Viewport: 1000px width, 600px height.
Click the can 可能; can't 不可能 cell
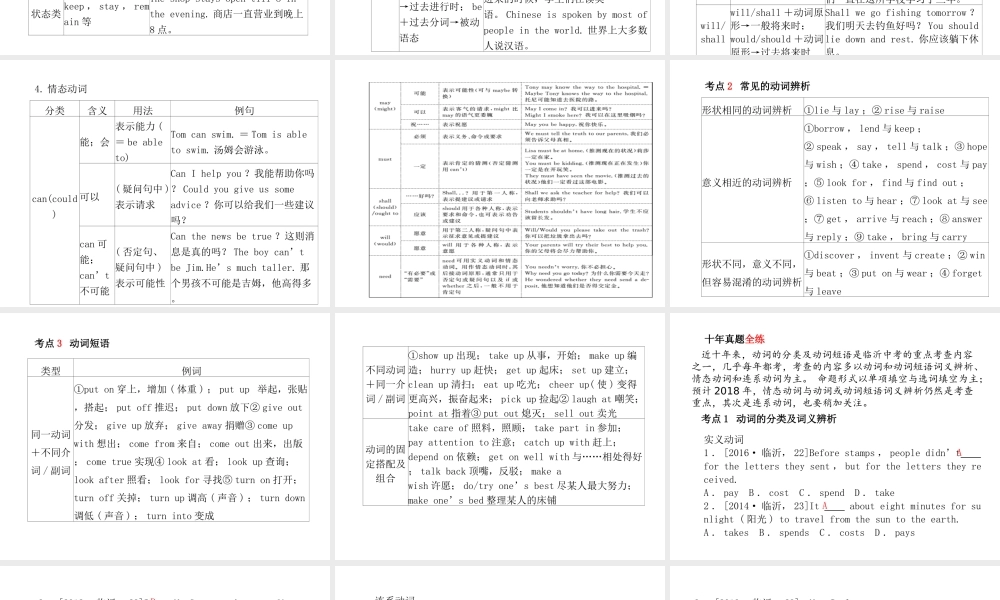[97, 267]
